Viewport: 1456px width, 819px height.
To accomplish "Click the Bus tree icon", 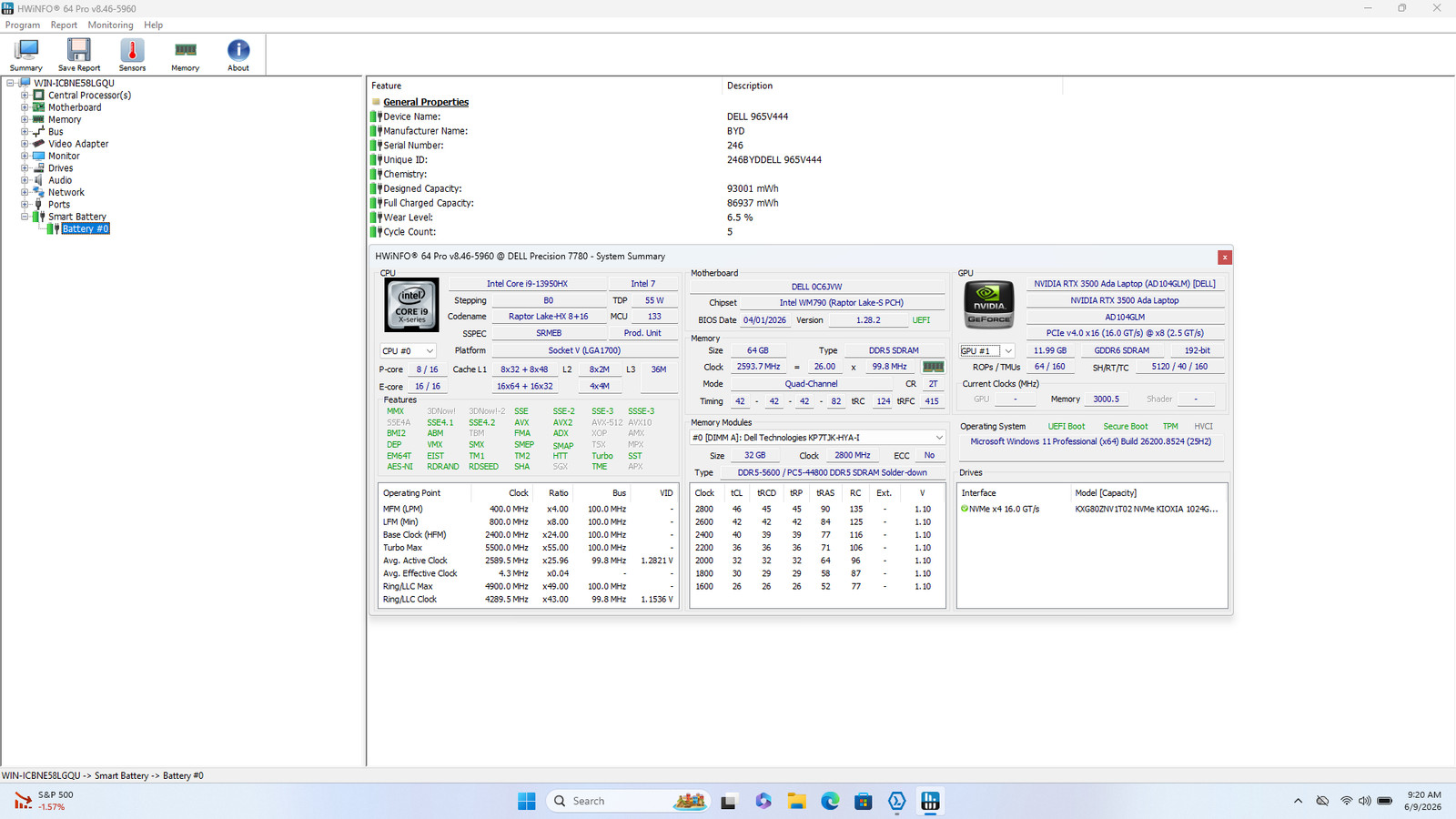I will click(x=39, y=131).
